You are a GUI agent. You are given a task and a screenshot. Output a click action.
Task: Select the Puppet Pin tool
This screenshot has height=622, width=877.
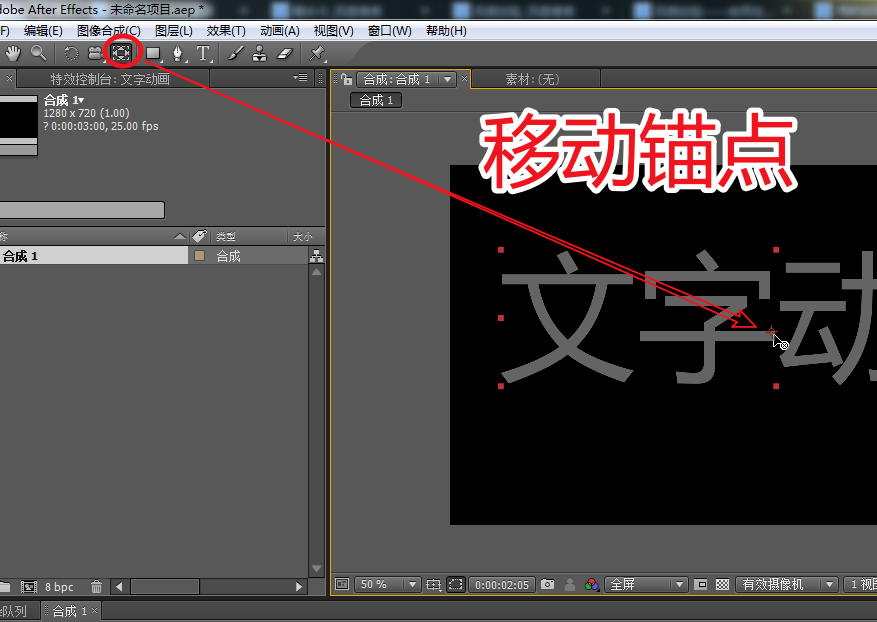click(x=317, y=54)
